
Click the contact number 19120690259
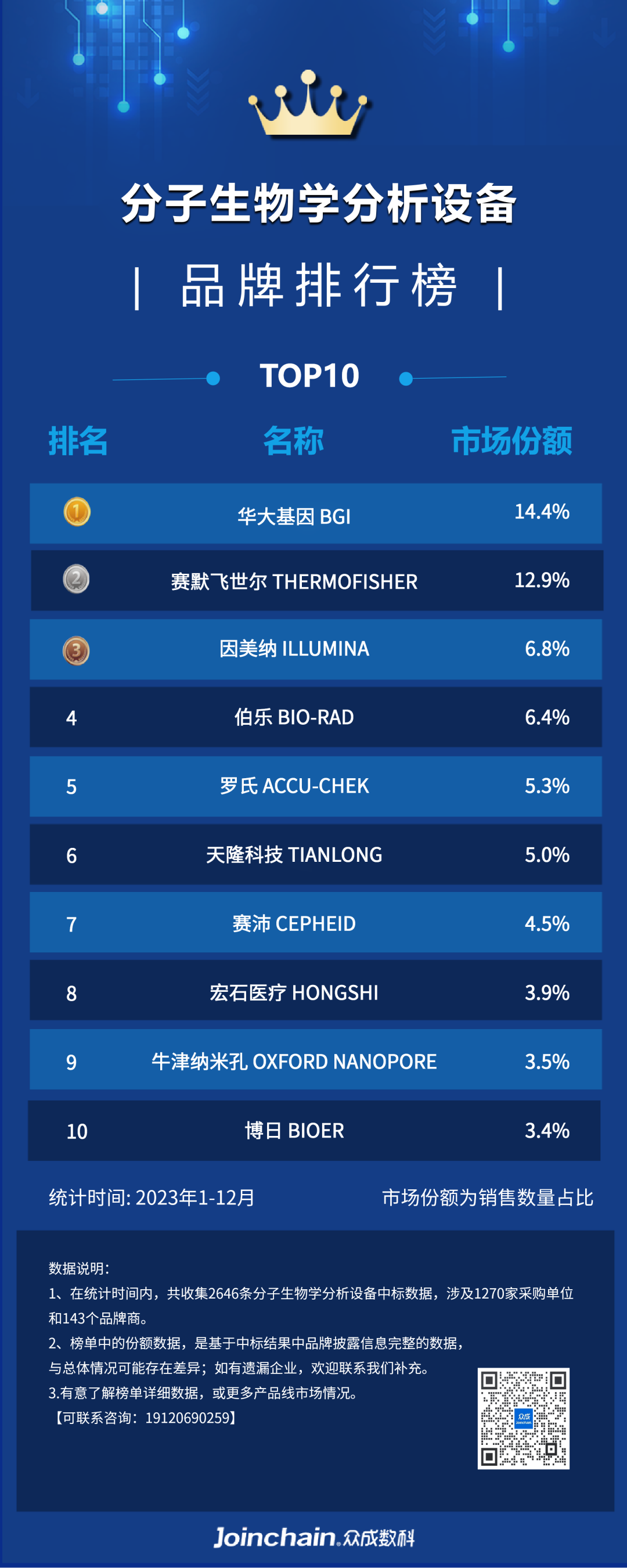coord(188,1418)
